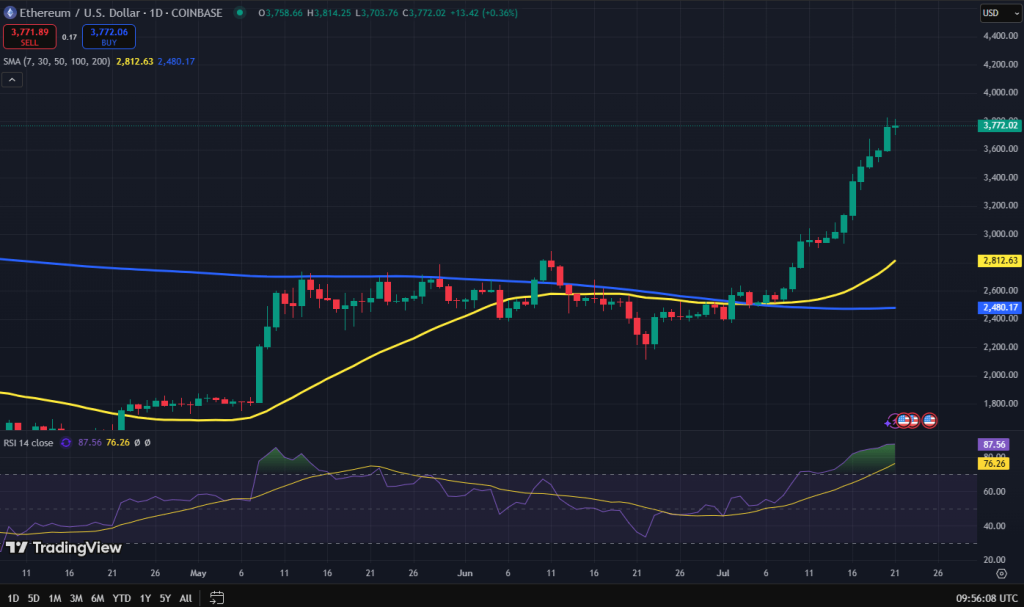
Task: Click the purple RSI value label 87.56
Action: pyautogui.click(x=993, y=444)
